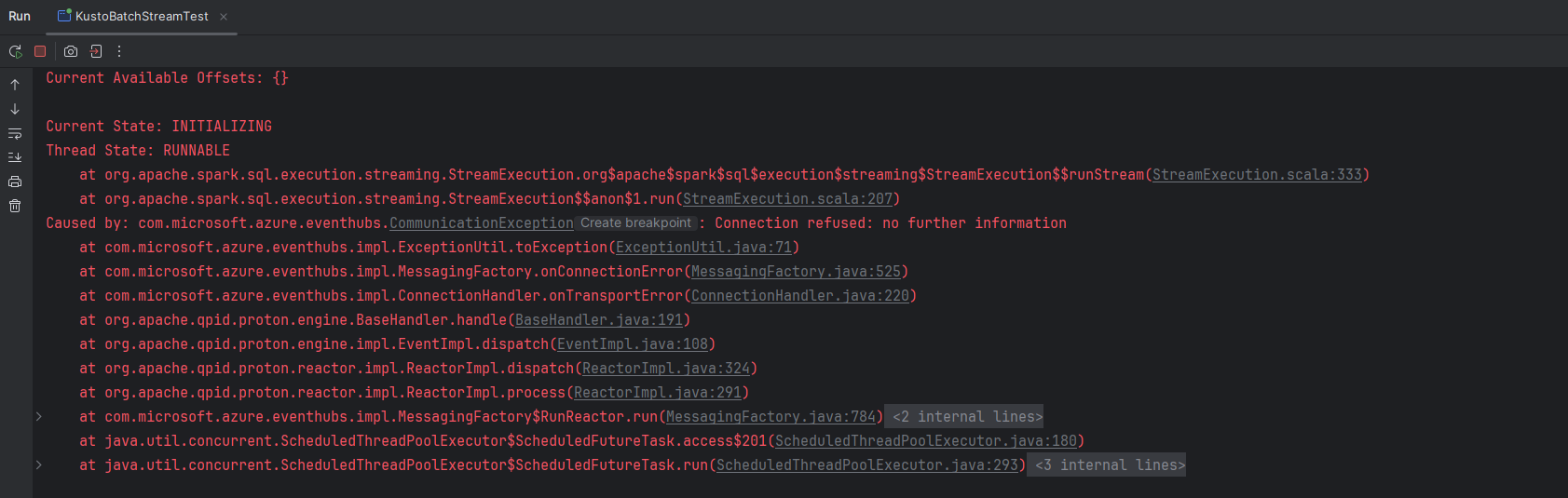The height and width of the screenshot is (498, 1568).
Task: Open ExceptionUtil.java:71 link
Action: pyautogui.click(x=703, y=248)
